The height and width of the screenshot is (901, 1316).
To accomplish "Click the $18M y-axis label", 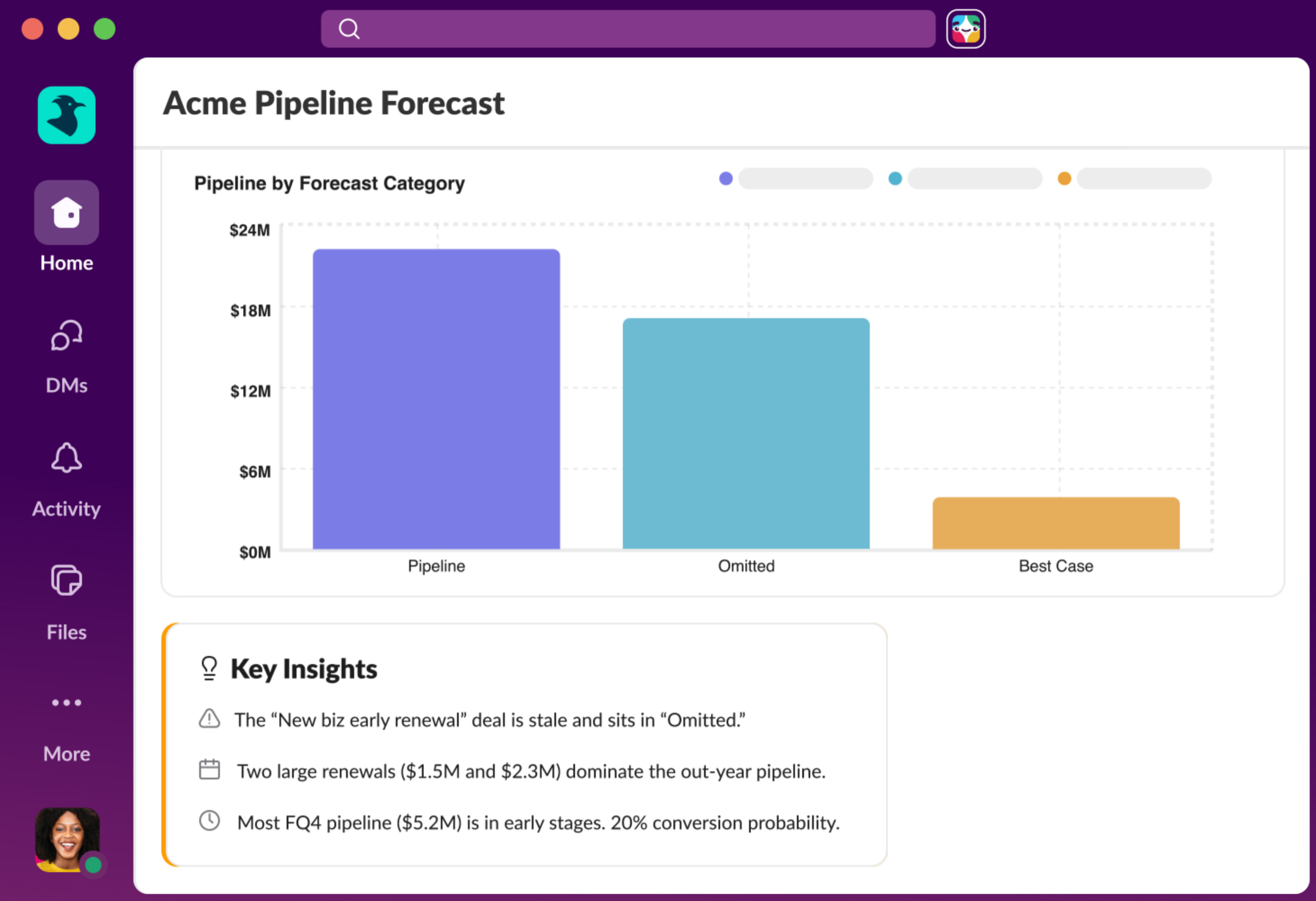I will point(250,311).
